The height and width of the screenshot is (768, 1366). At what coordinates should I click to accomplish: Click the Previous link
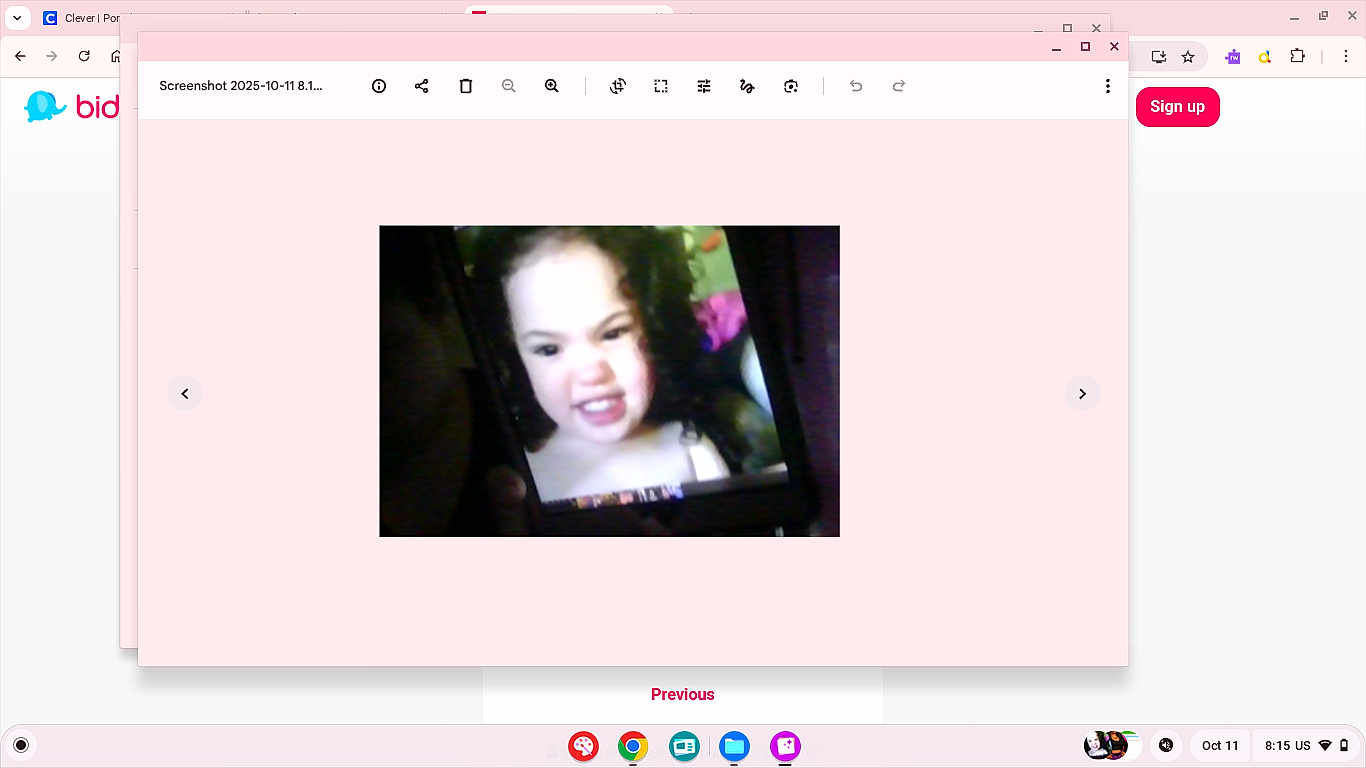point(682,694)
